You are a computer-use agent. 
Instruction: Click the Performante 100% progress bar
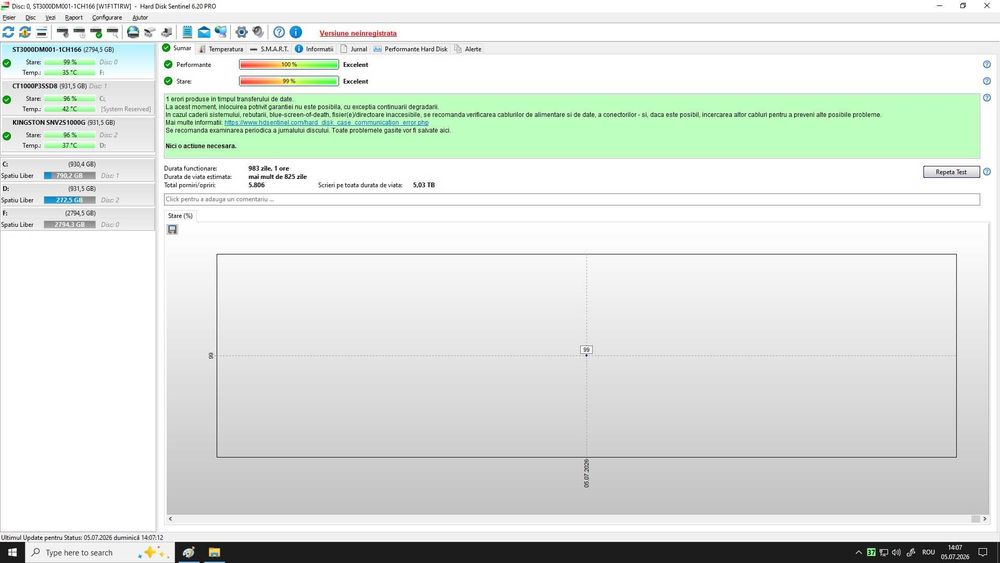pyautogui.click(x=289, y=64)
